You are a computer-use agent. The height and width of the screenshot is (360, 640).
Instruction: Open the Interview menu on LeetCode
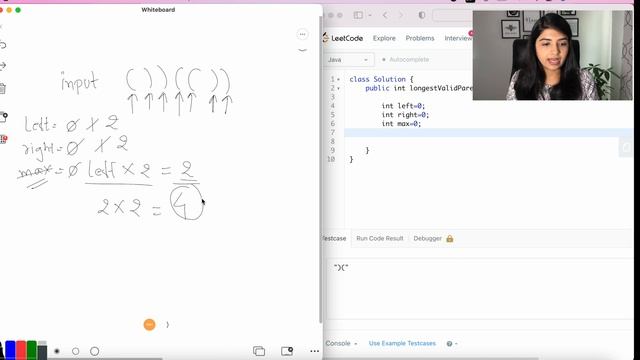(458, 38)
